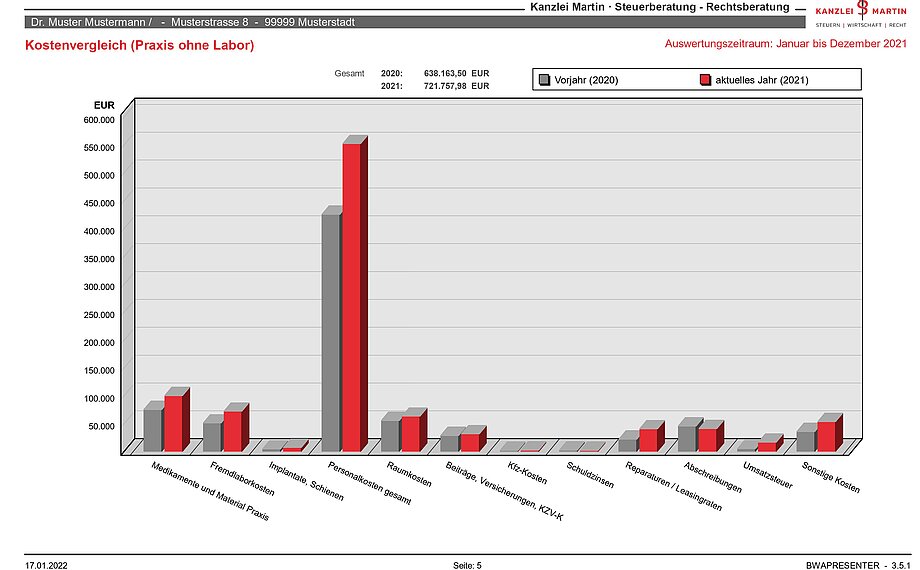The height and width of the screenshot is (570, 920).
Task: Click the axis label 'Sonstige Kosten'
Action: [x=831, y=477]
